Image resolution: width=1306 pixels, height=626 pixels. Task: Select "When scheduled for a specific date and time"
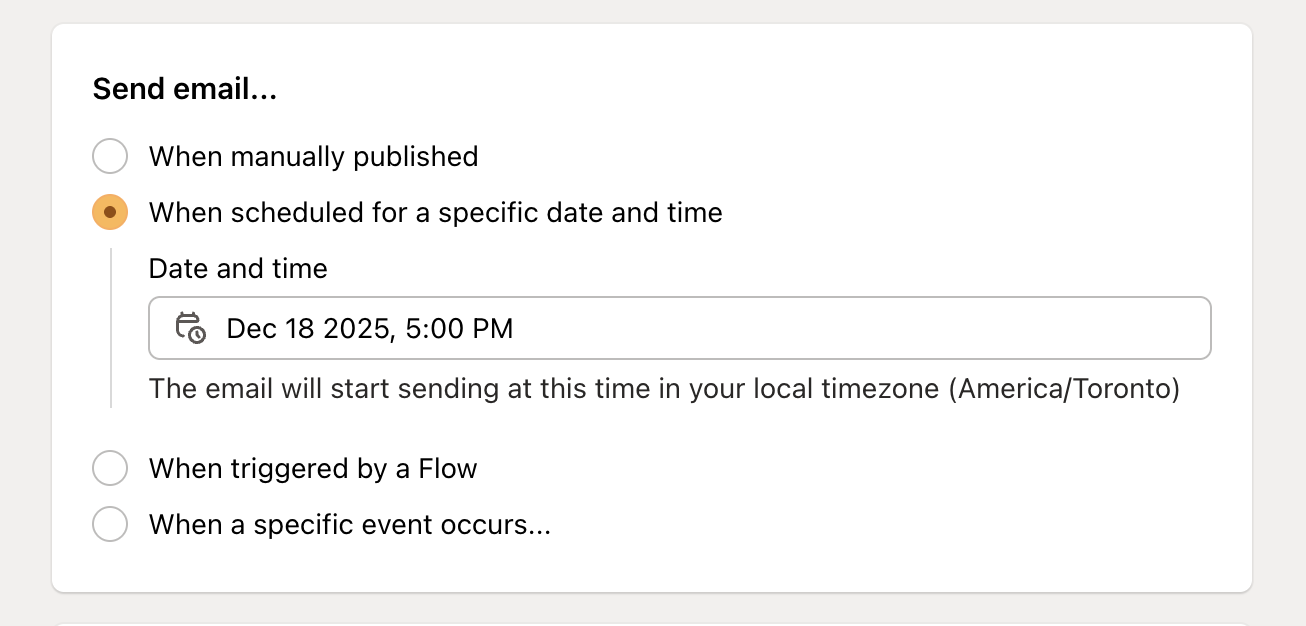pos(110,212)
